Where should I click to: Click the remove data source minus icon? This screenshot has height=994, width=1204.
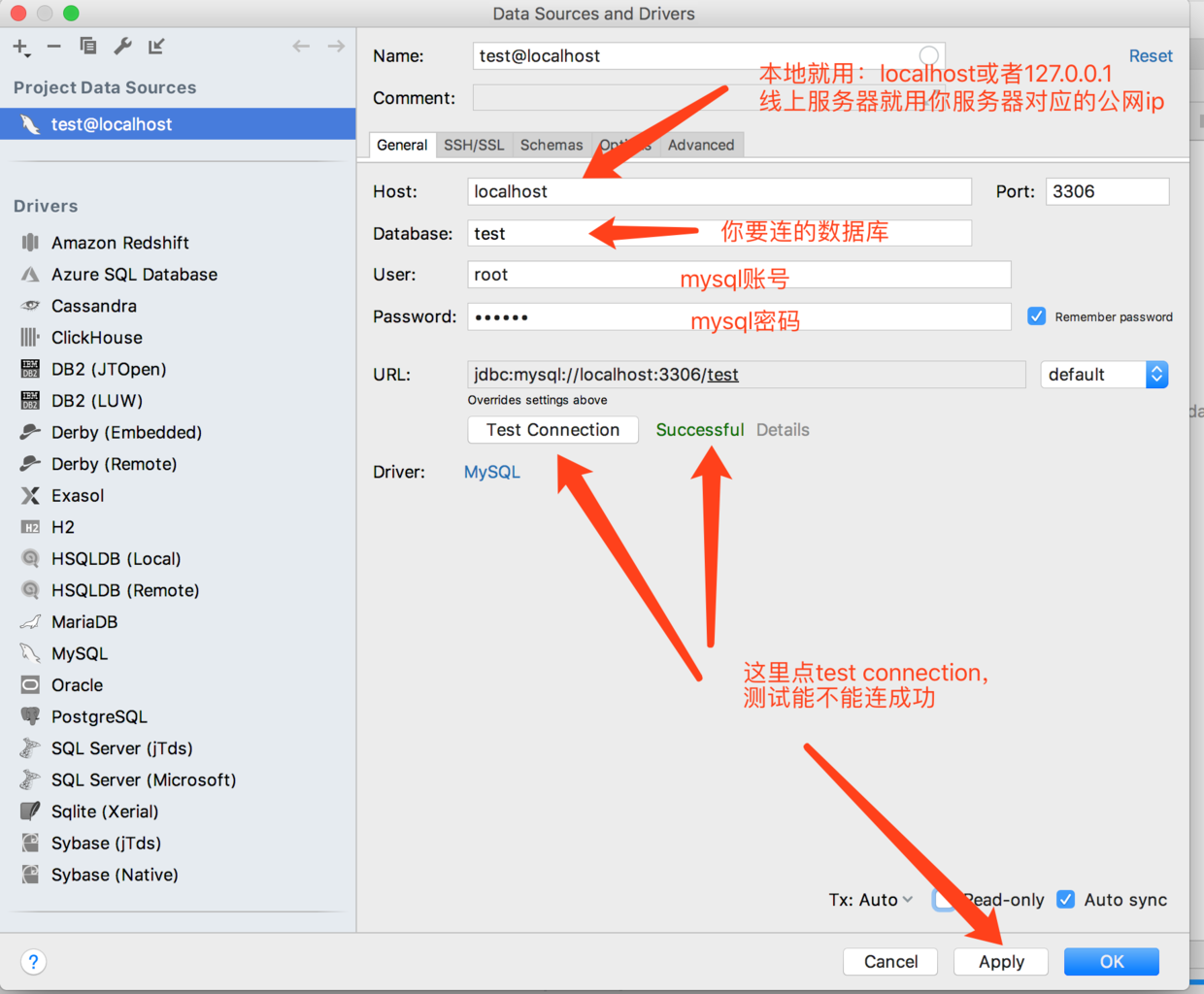click(x=54, y=46)
